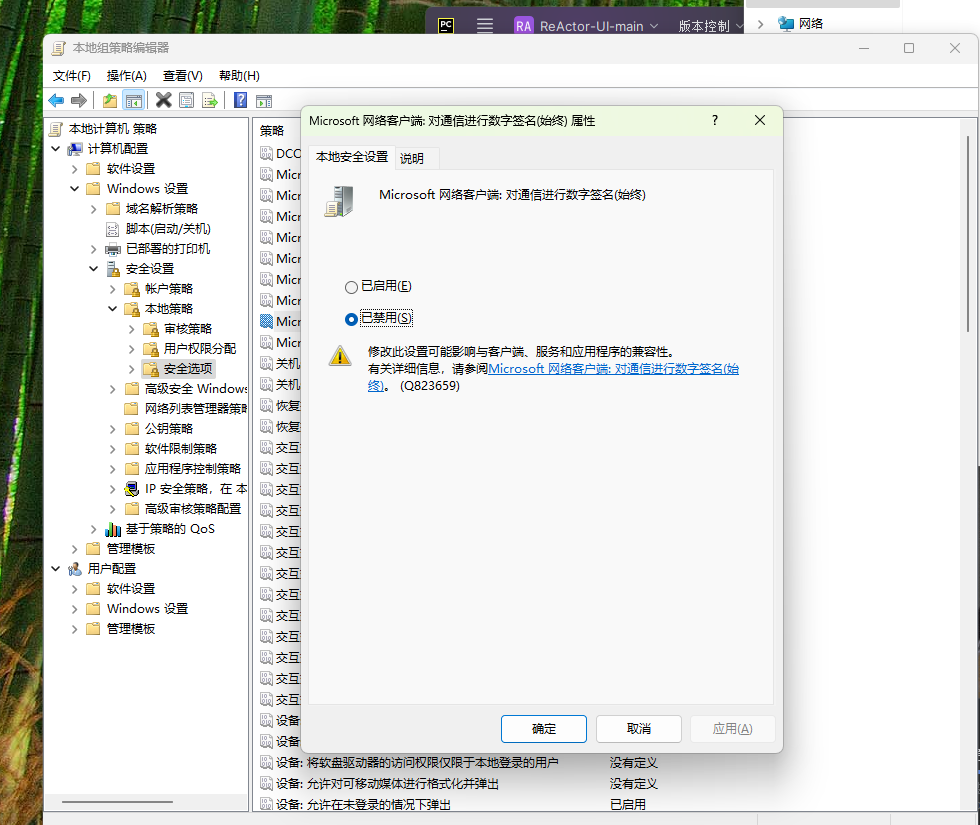The image size is (980, 825).
Task: Close the 属性 dialog with X
Action: [760, 120]
